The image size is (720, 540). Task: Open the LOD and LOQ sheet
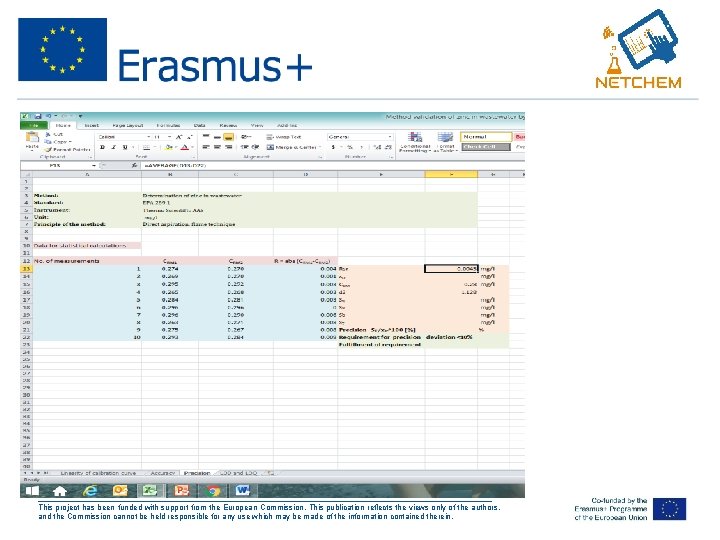(238, 472)
